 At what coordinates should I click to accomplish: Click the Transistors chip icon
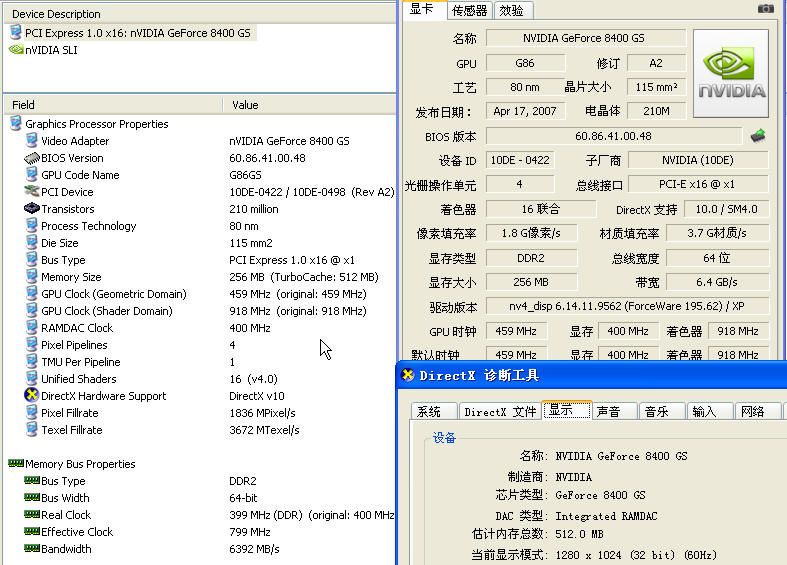click(x=32, y=208)
